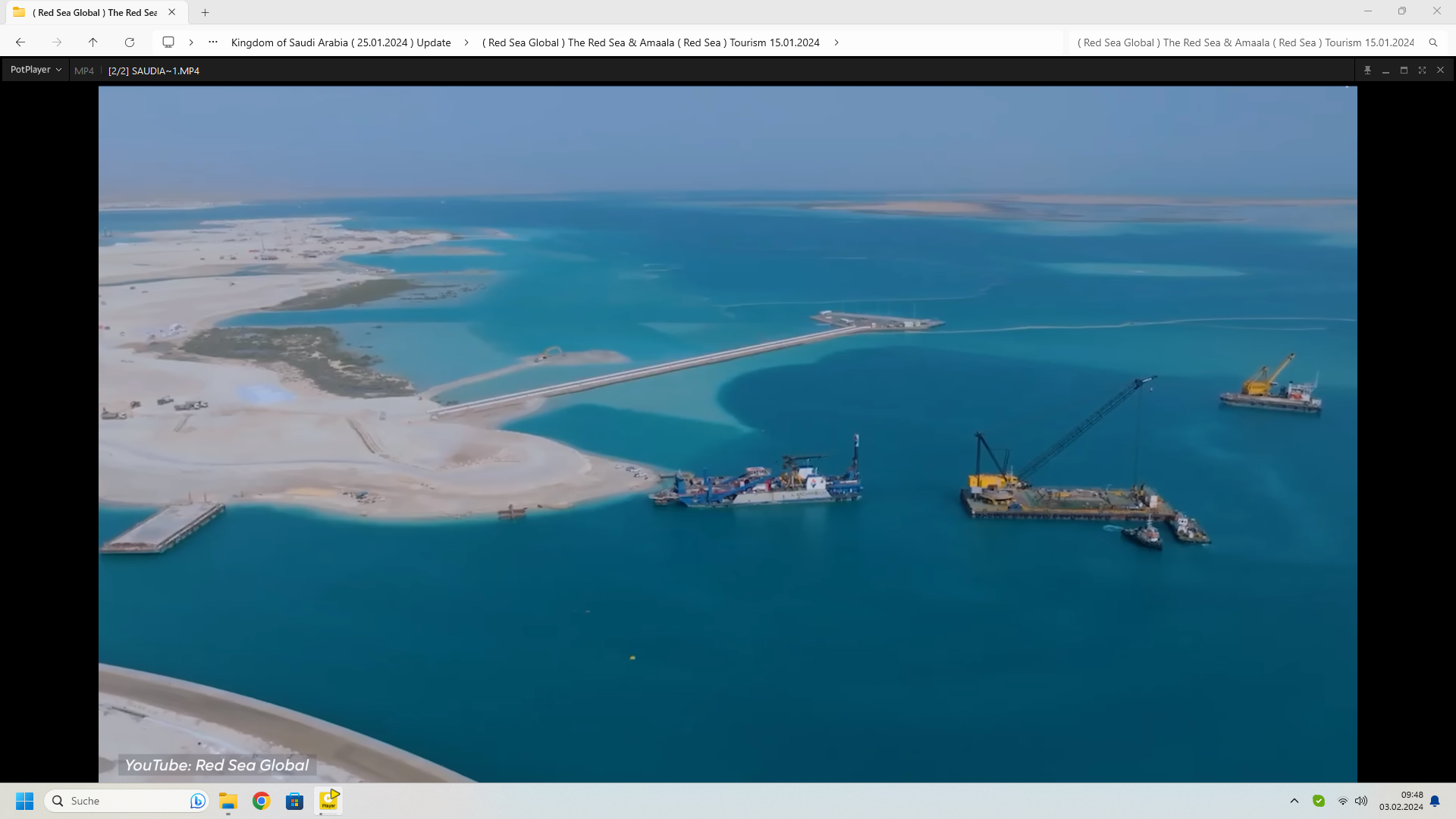Open the Windows Start menu
The width and height of the screenshot is (1456, 819).
pyautogui.click(x=25, y=801)
